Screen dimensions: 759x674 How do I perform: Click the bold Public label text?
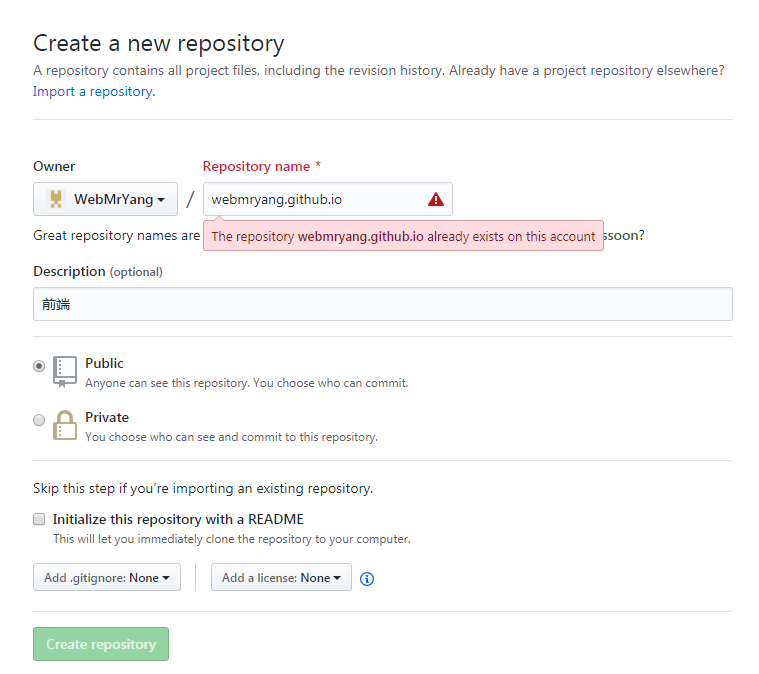click(104, 363)
